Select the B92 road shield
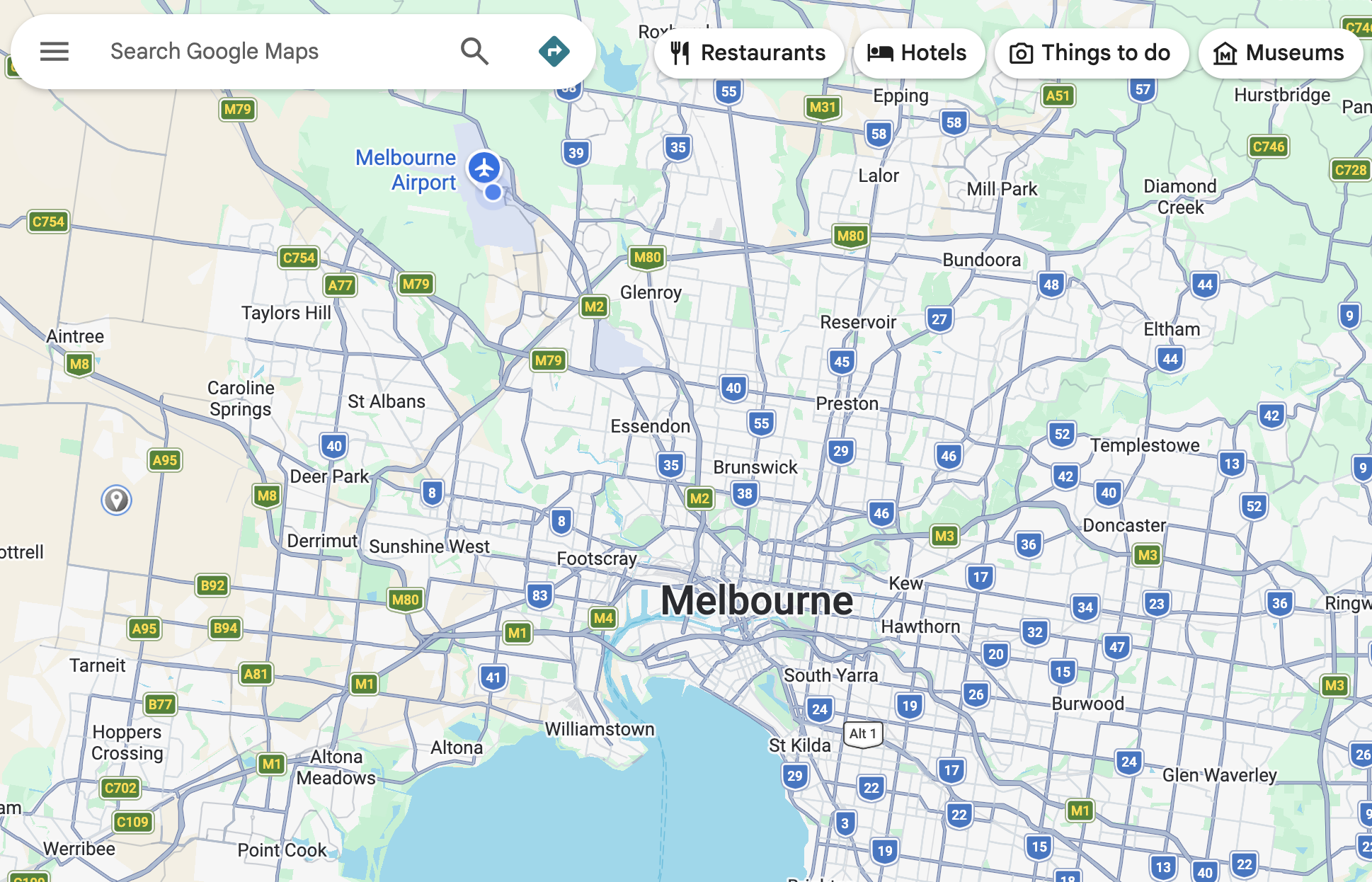 212,585
